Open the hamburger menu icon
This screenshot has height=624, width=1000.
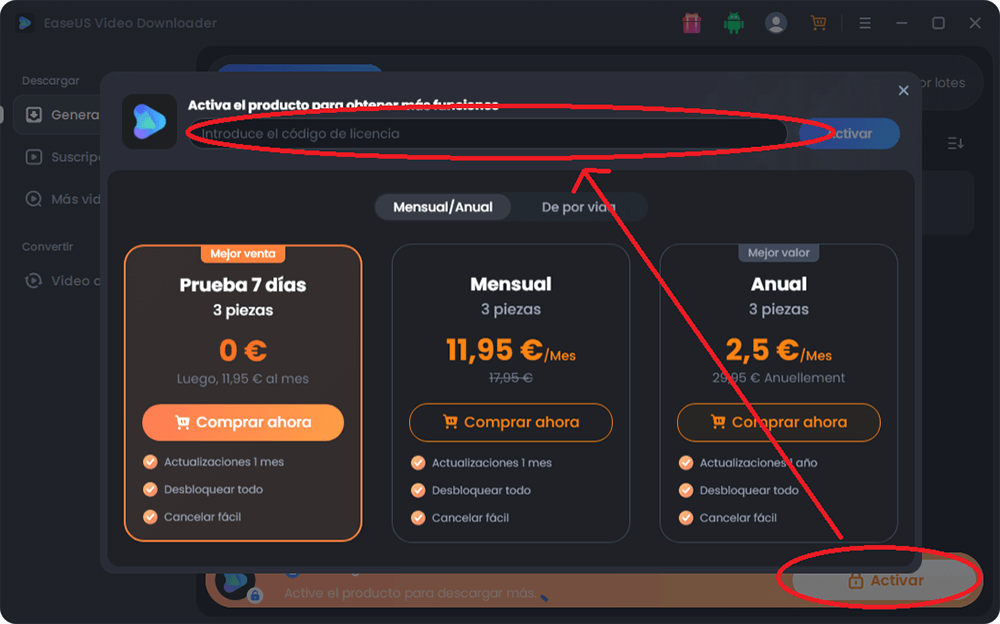click(865, 24)
